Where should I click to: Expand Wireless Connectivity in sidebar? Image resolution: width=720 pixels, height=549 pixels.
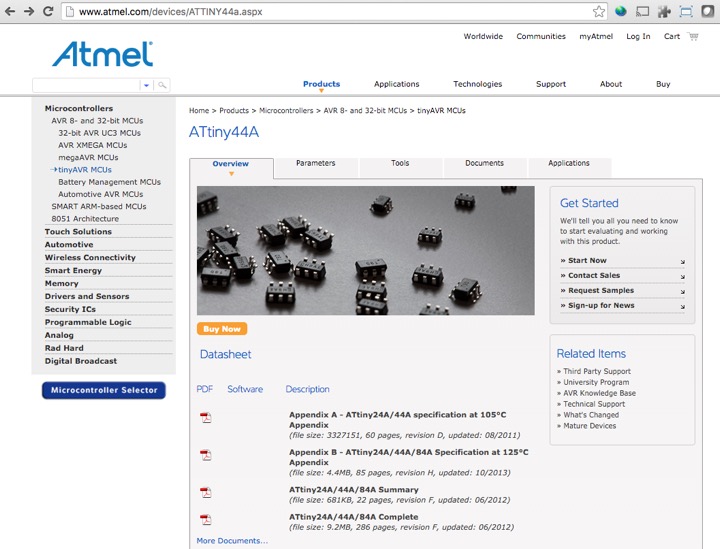coord(90,258)
